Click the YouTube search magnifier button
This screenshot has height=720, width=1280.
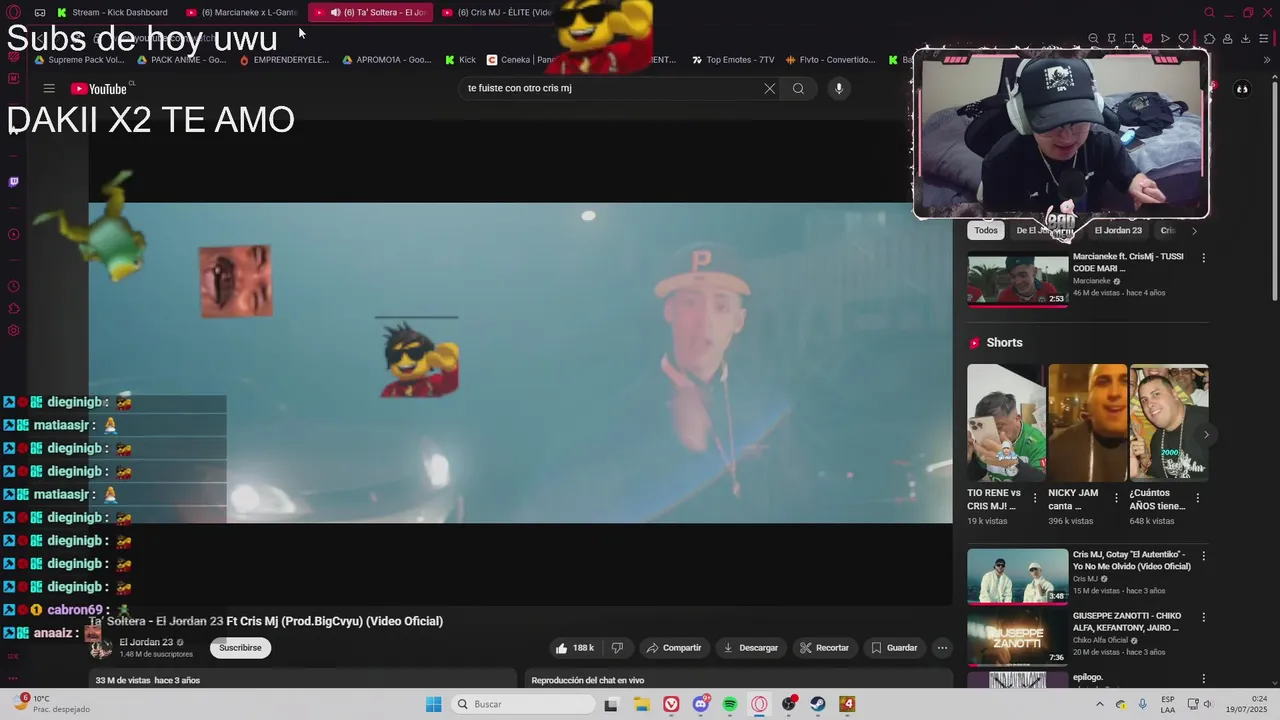point(798,88)
